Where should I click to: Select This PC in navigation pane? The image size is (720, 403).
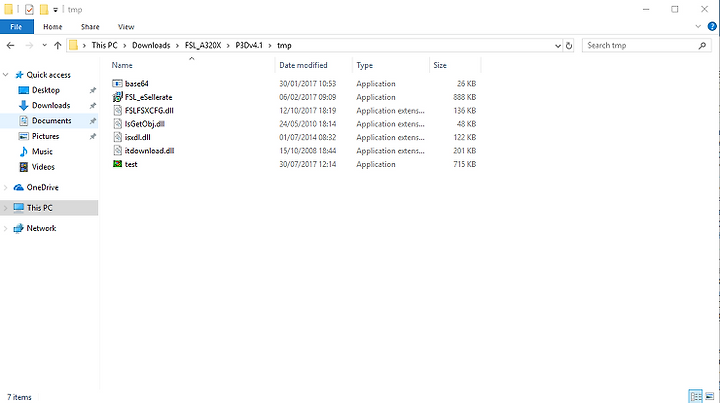tap(39, 208)
